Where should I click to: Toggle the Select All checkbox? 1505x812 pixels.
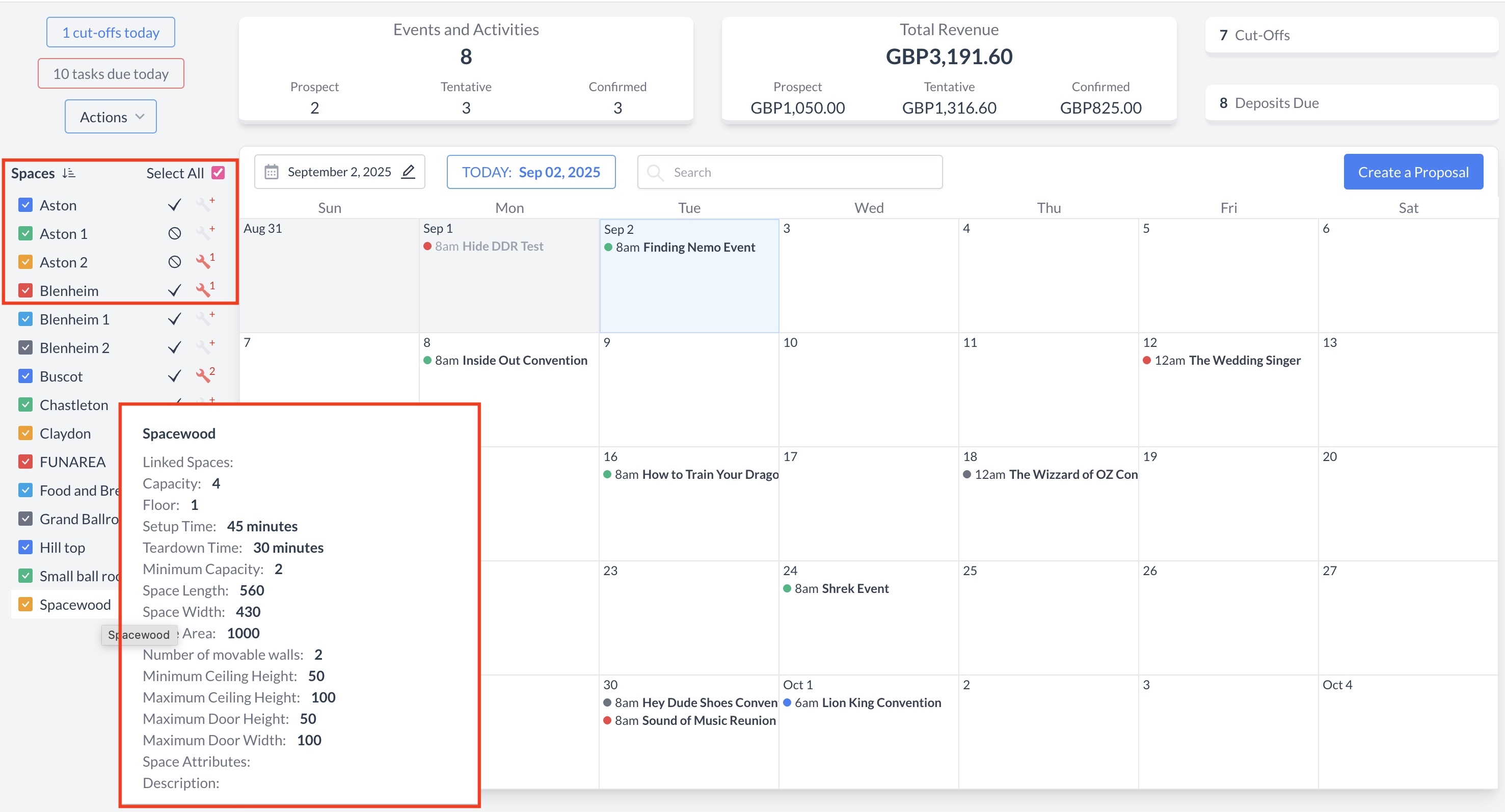point(218,173)
